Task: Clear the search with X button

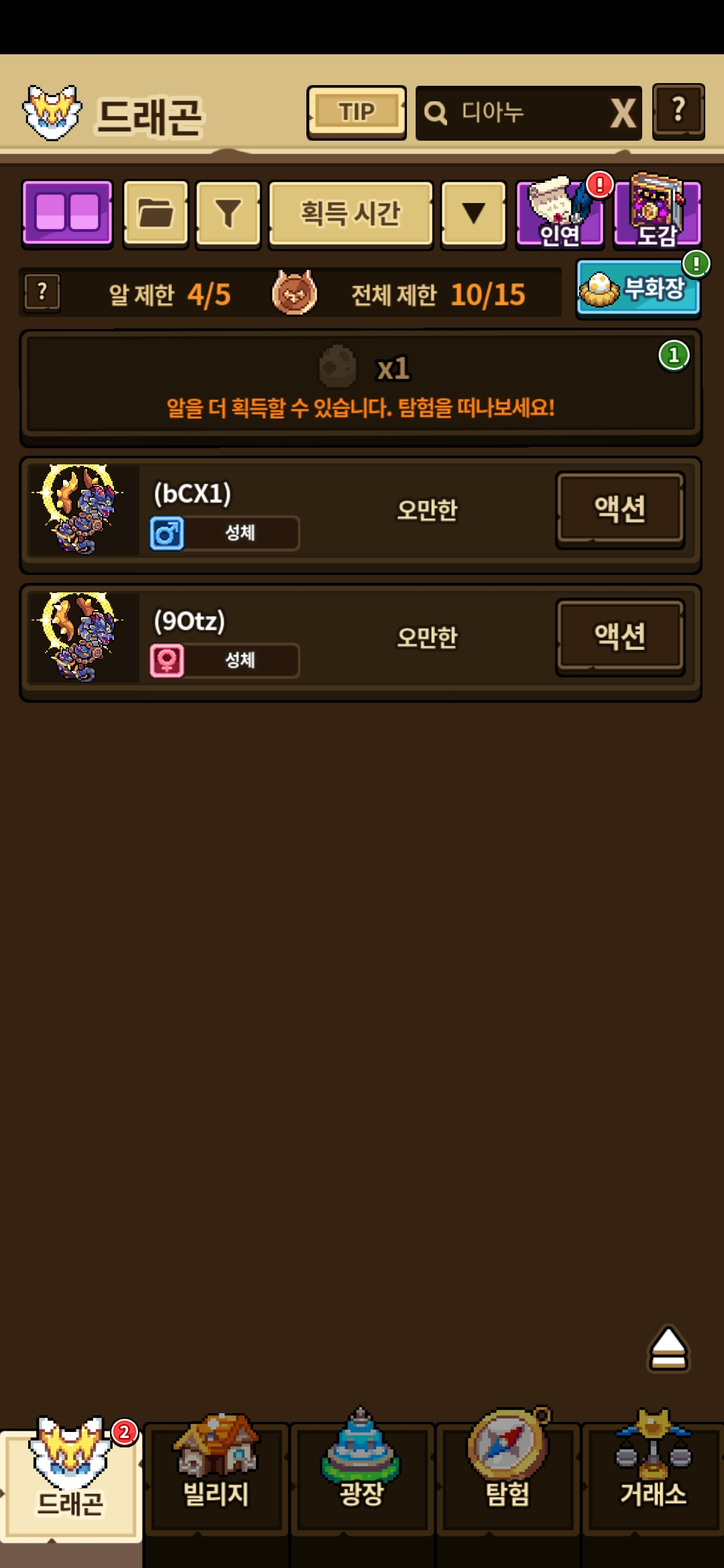Action: [x=623, y=113]
